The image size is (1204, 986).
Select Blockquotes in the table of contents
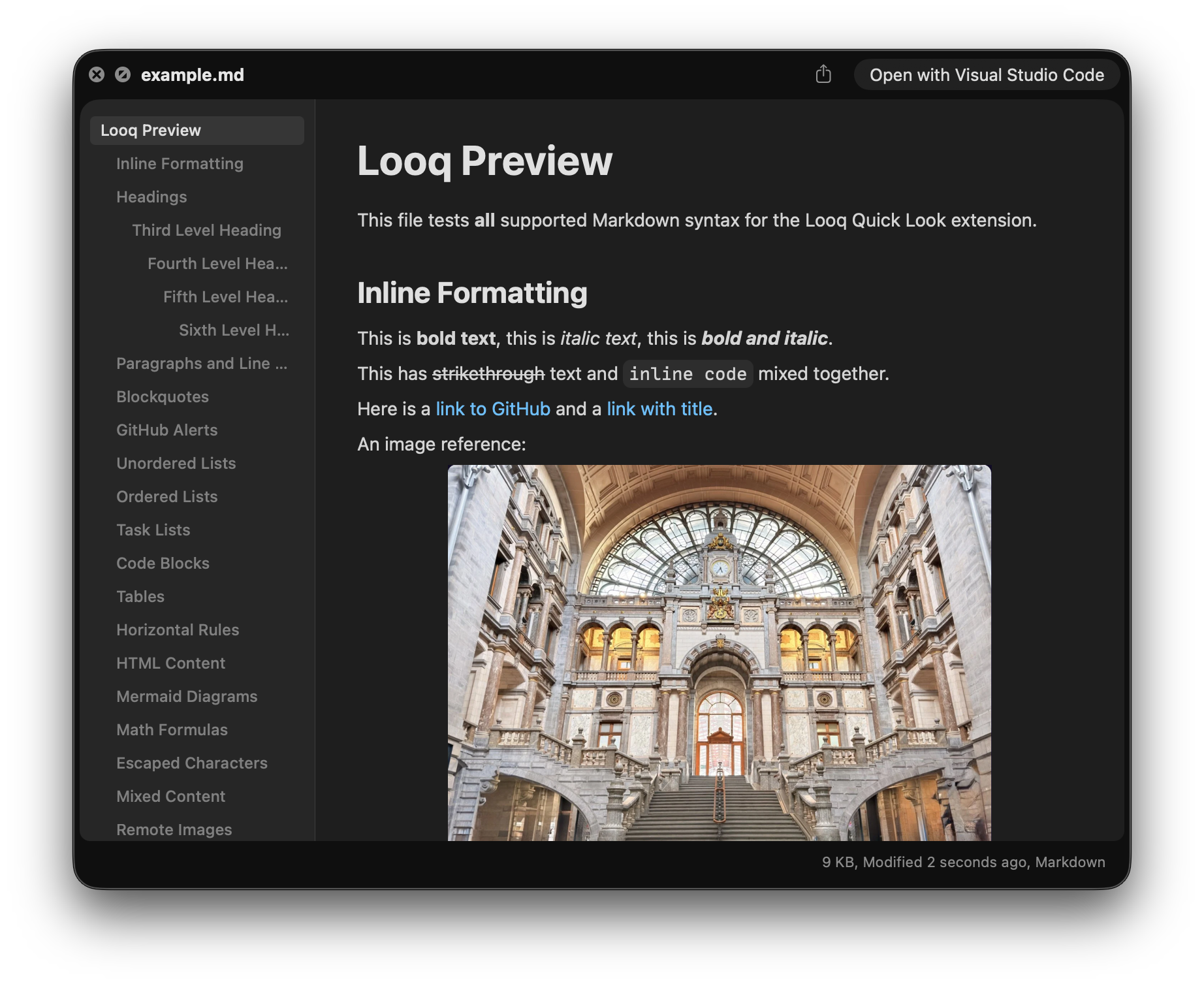163,396
